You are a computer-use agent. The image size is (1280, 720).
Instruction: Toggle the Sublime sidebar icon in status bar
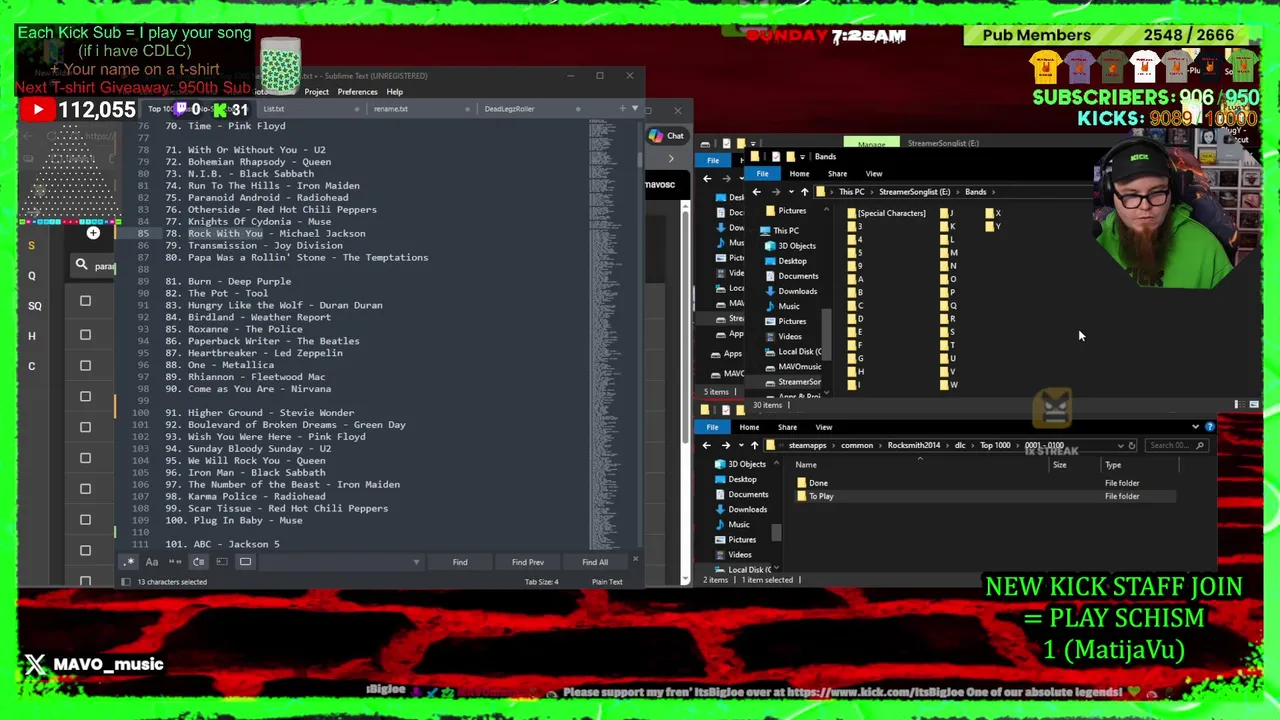[x=126, y=581]
